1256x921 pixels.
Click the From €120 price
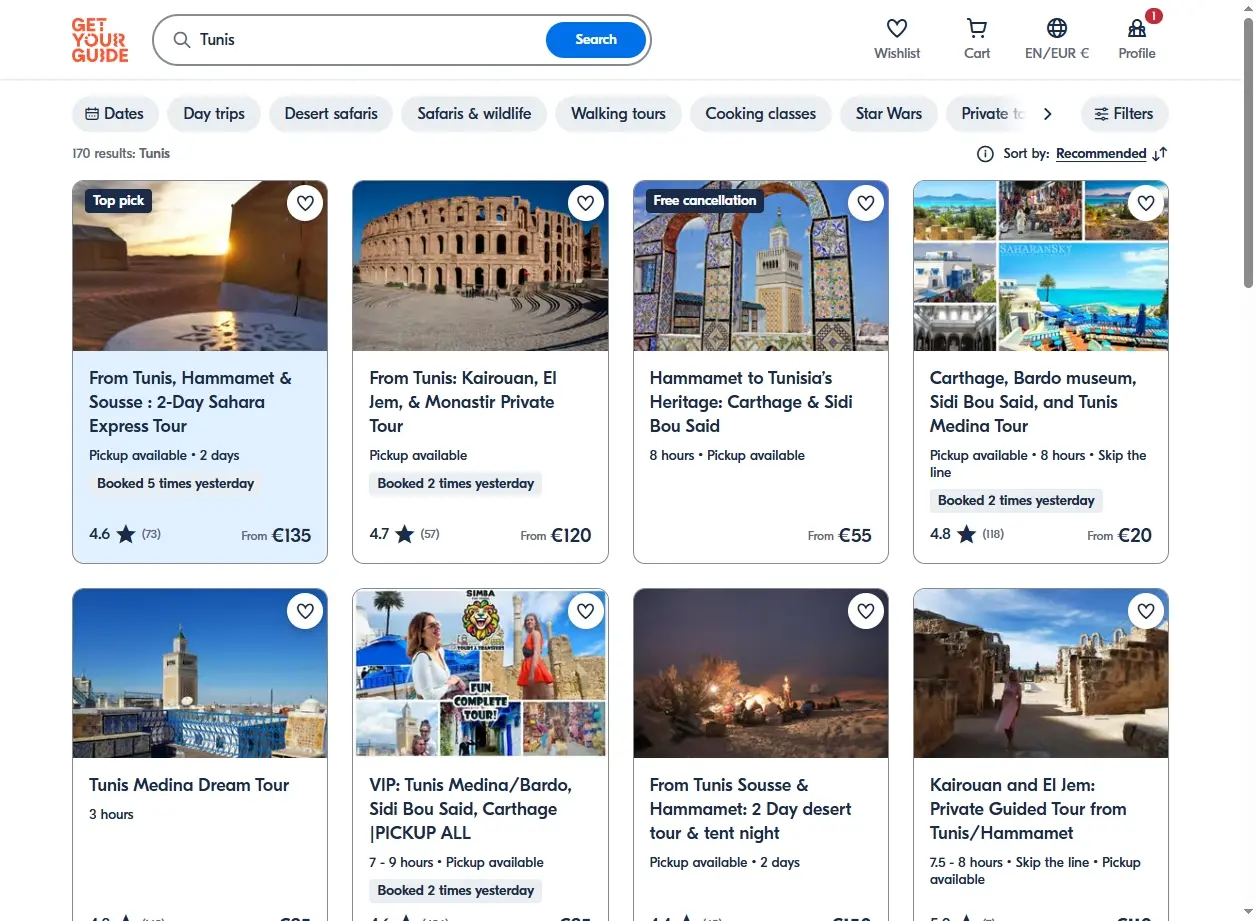tap(556, 535)
